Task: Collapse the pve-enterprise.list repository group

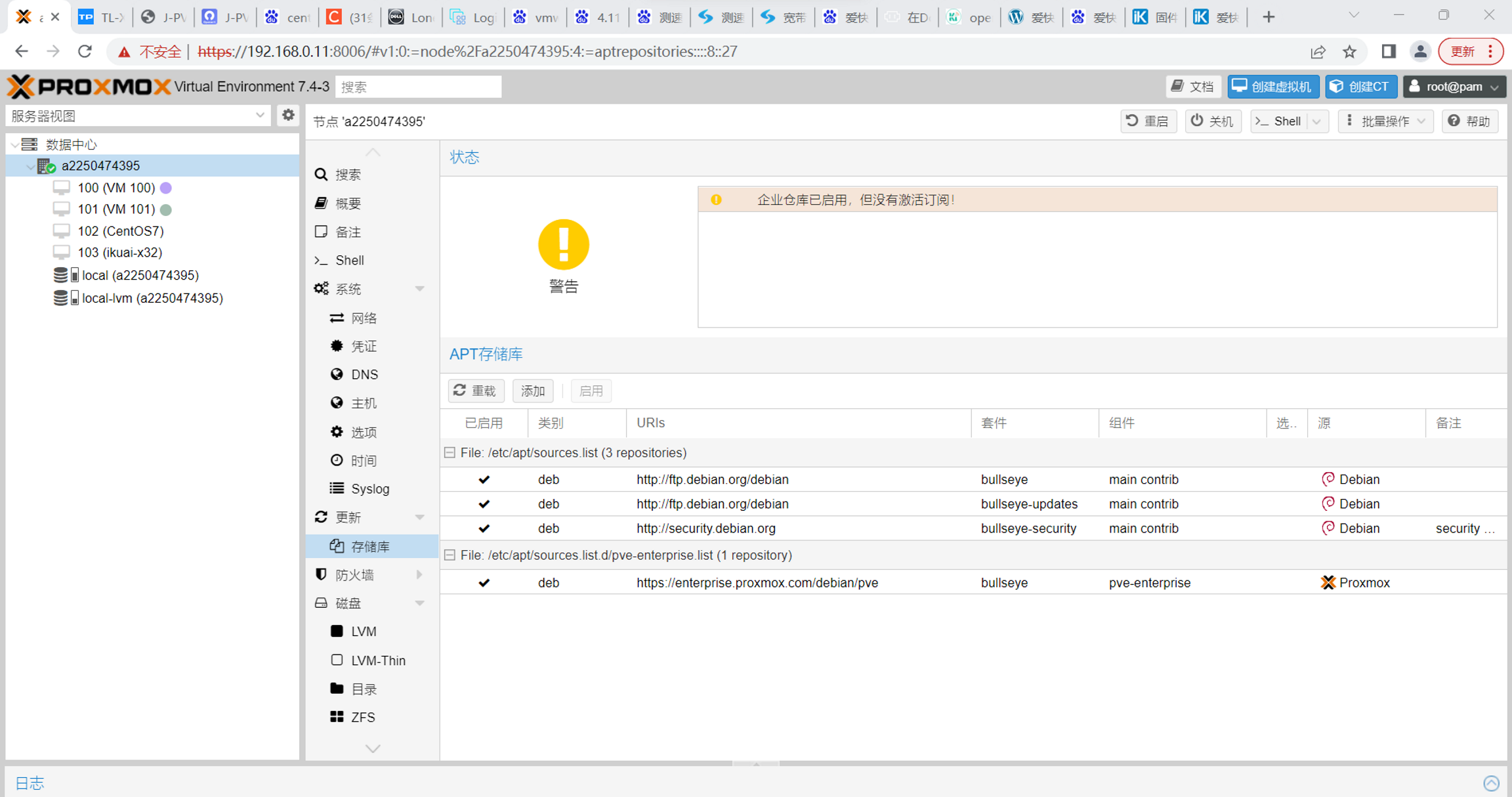Action: point(450,555)
